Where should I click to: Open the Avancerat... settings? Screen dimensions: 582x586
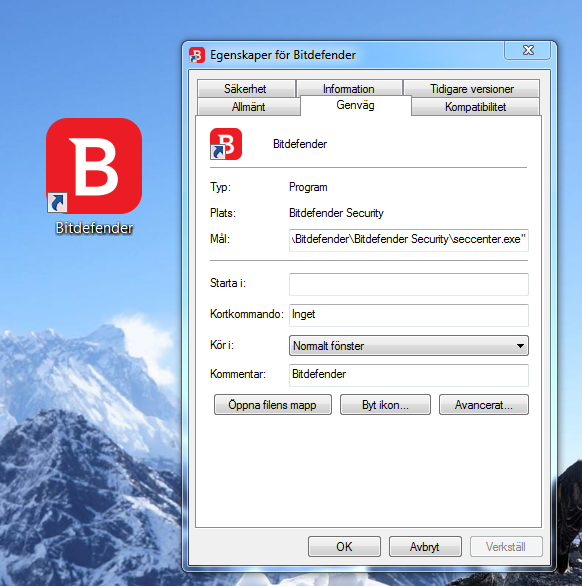tap(484, 405)
